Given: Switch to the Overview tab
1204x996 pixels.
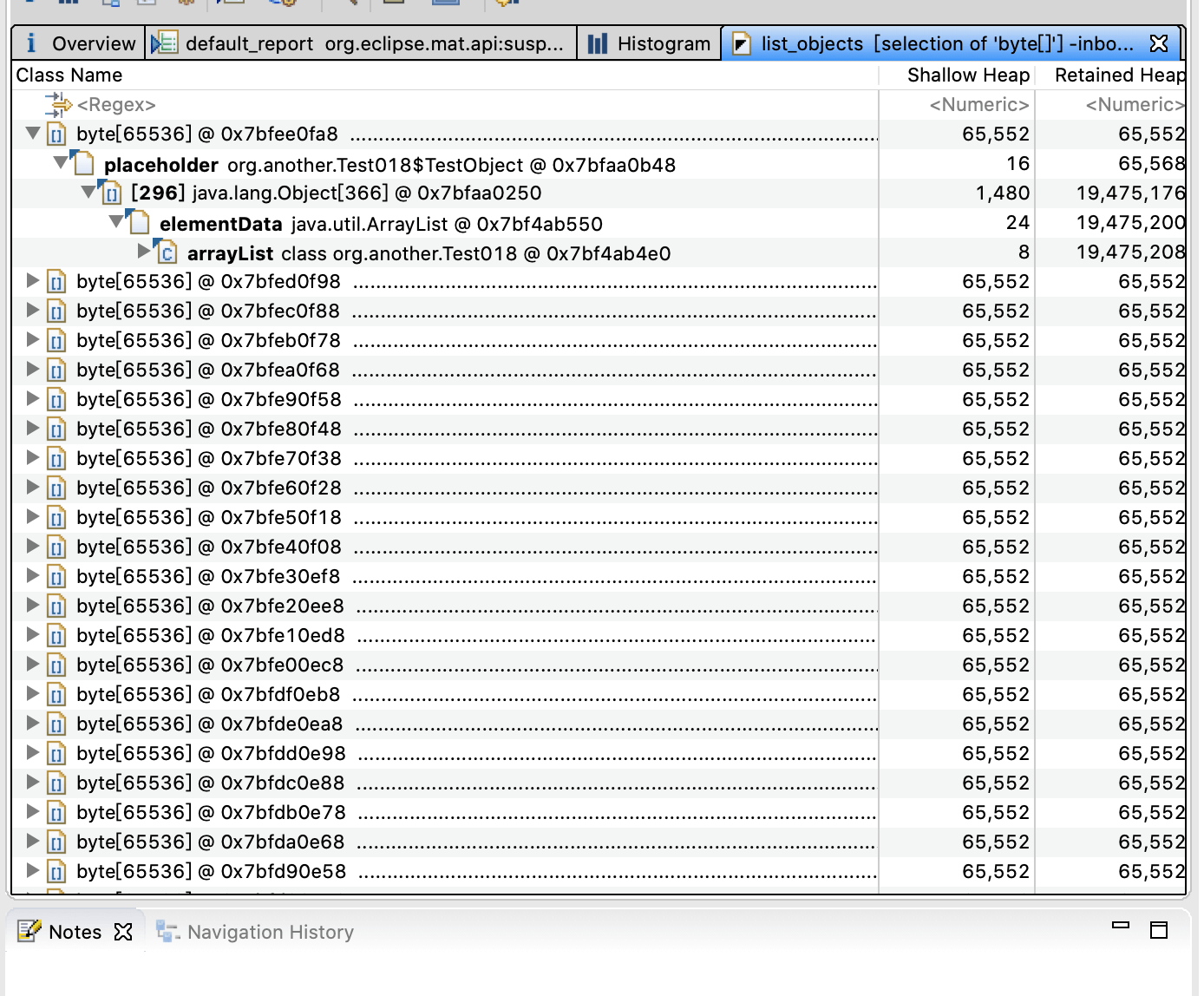Looking at the screenshot, I should (x=79, y=43).
